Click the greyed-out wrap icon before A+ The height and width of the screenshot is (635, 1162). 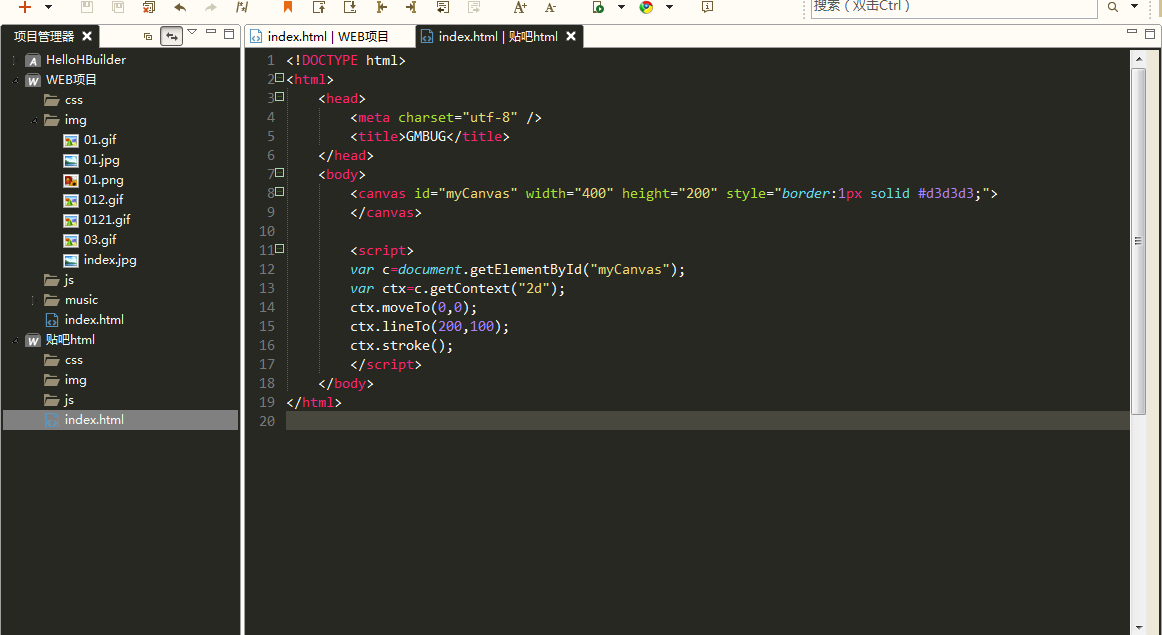tap(474, 7)
